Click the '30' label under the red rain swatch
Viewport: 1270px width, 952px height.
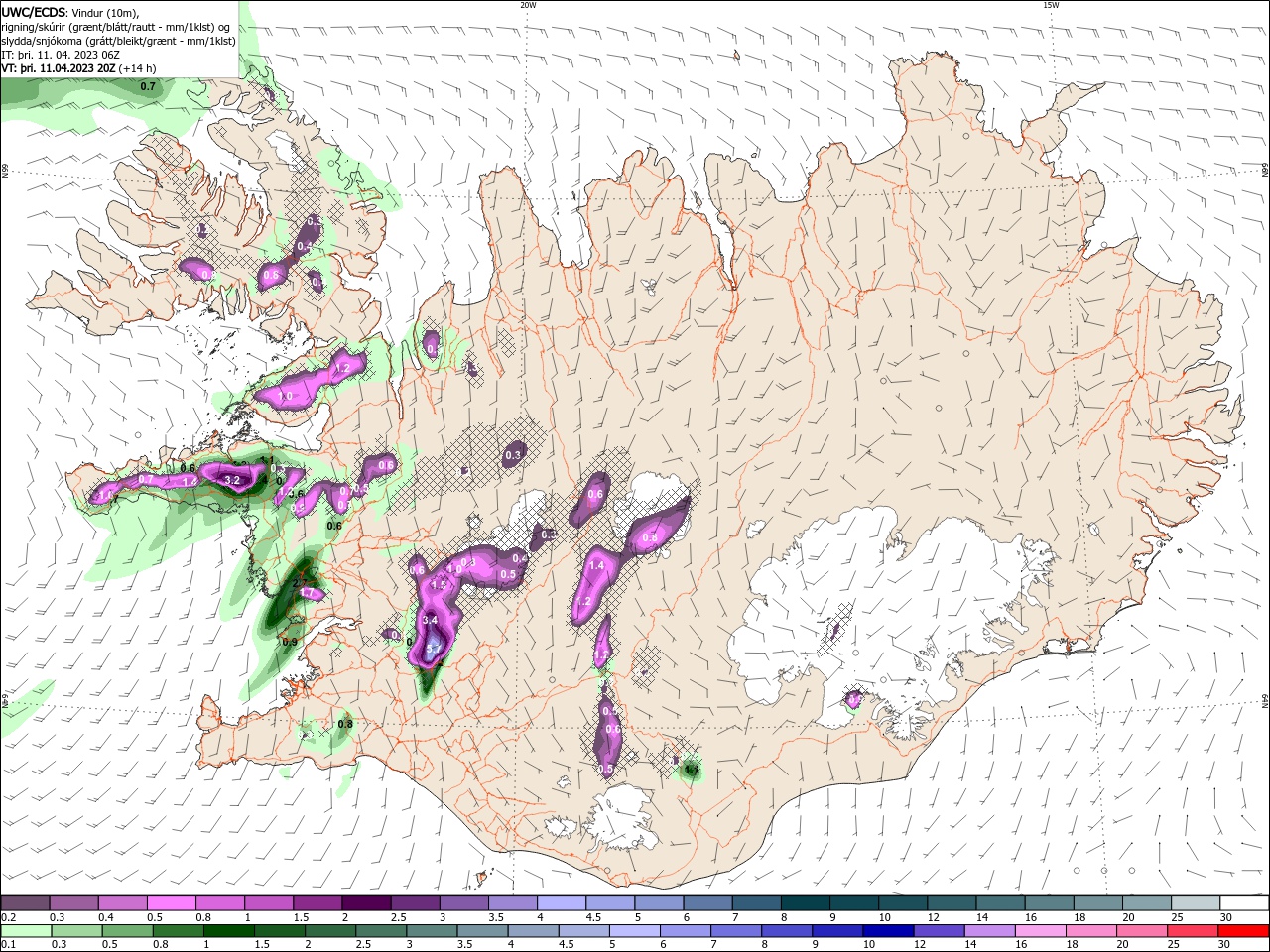point(1224,945)
